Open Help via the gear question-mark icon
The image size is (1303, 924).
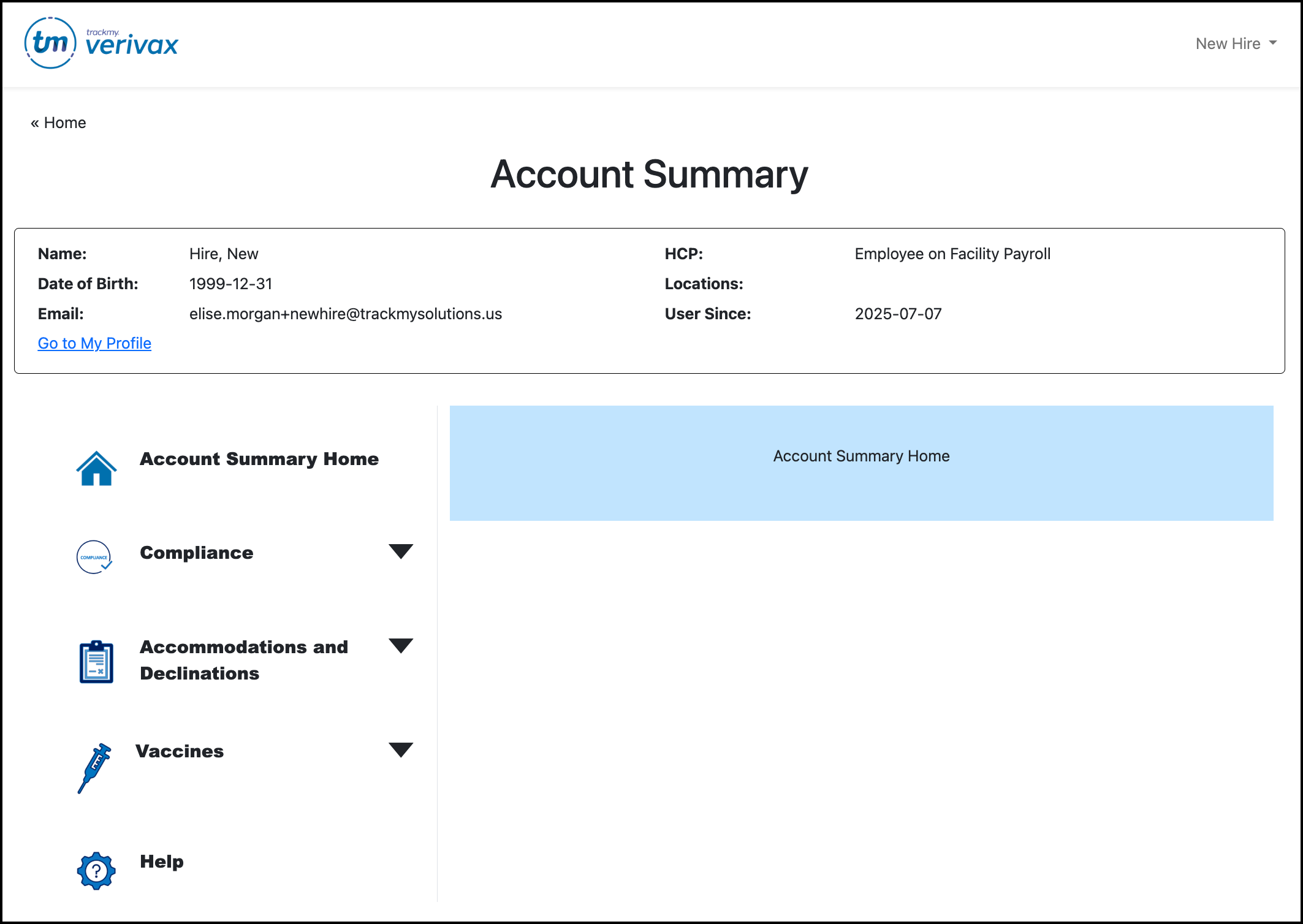[x=95, y=869]
